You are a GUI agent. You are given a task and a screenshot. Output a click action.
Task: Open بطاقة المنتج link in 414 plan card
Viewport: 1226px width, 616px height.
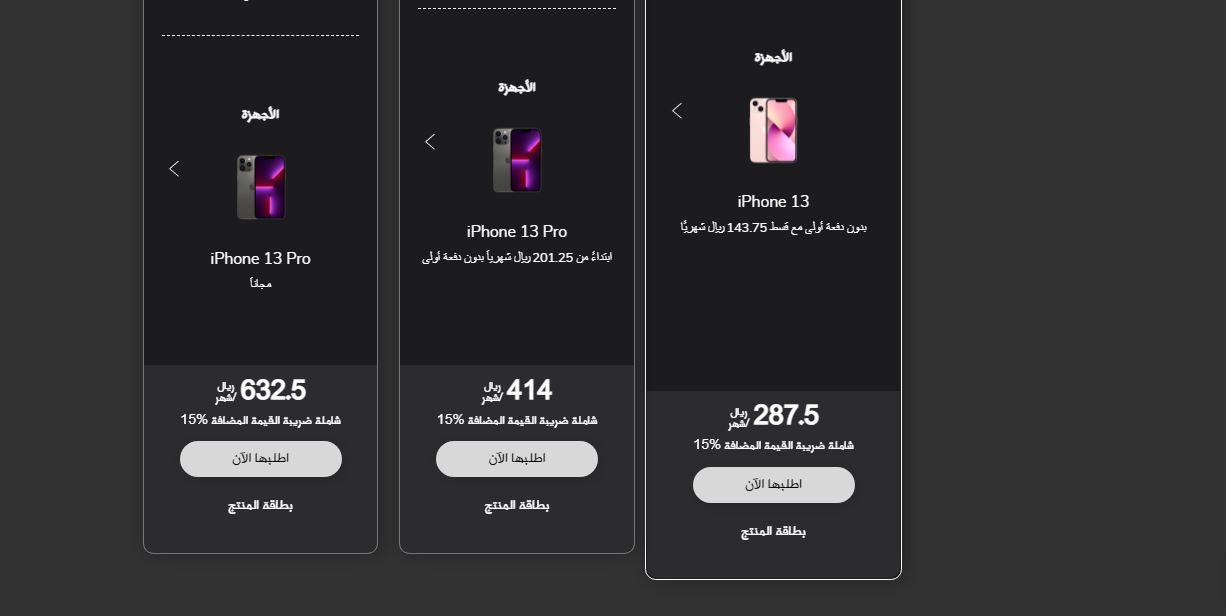(517, 505)
